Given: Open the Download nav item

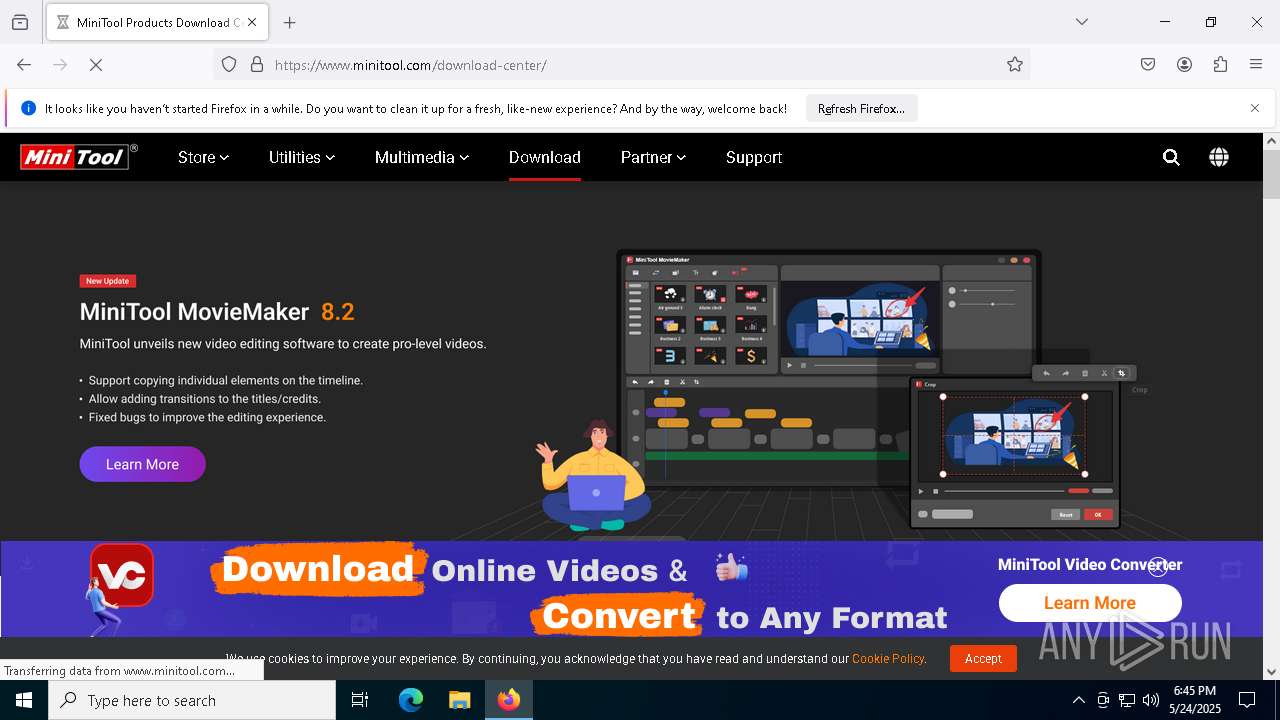Looking at the screenshot, I should coord(545,157).
